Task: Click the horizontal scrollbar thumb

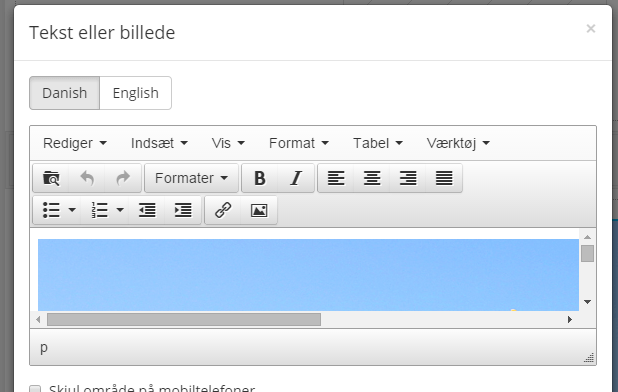Action: pyautogui.click(x=184, y=320)
